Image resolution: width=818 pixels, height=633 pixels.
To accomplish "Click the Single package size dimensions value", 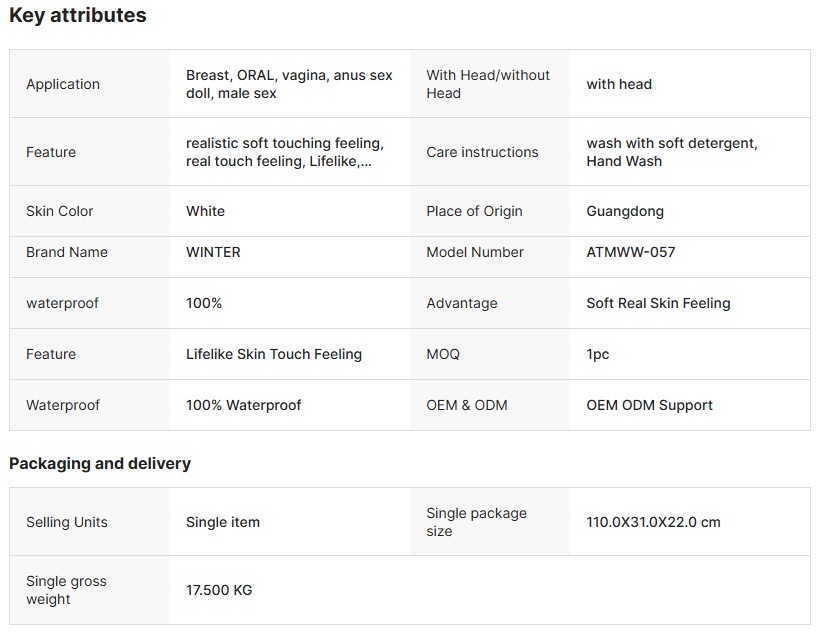I will (x=653, y=522).
